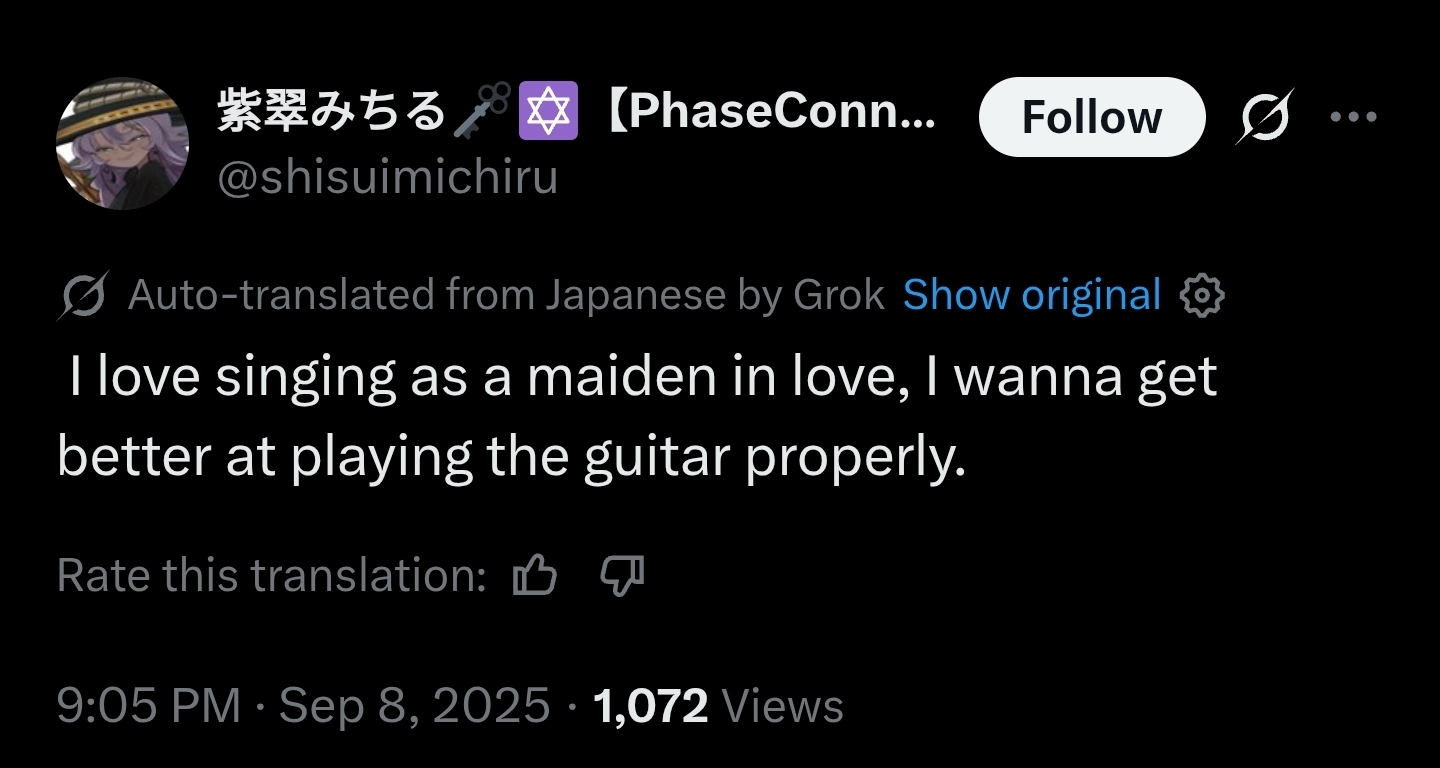Image resolution: width=1440 pixels, height=768 pixels.
Task: Click the key emoji in display name
Action: (482, 112)
